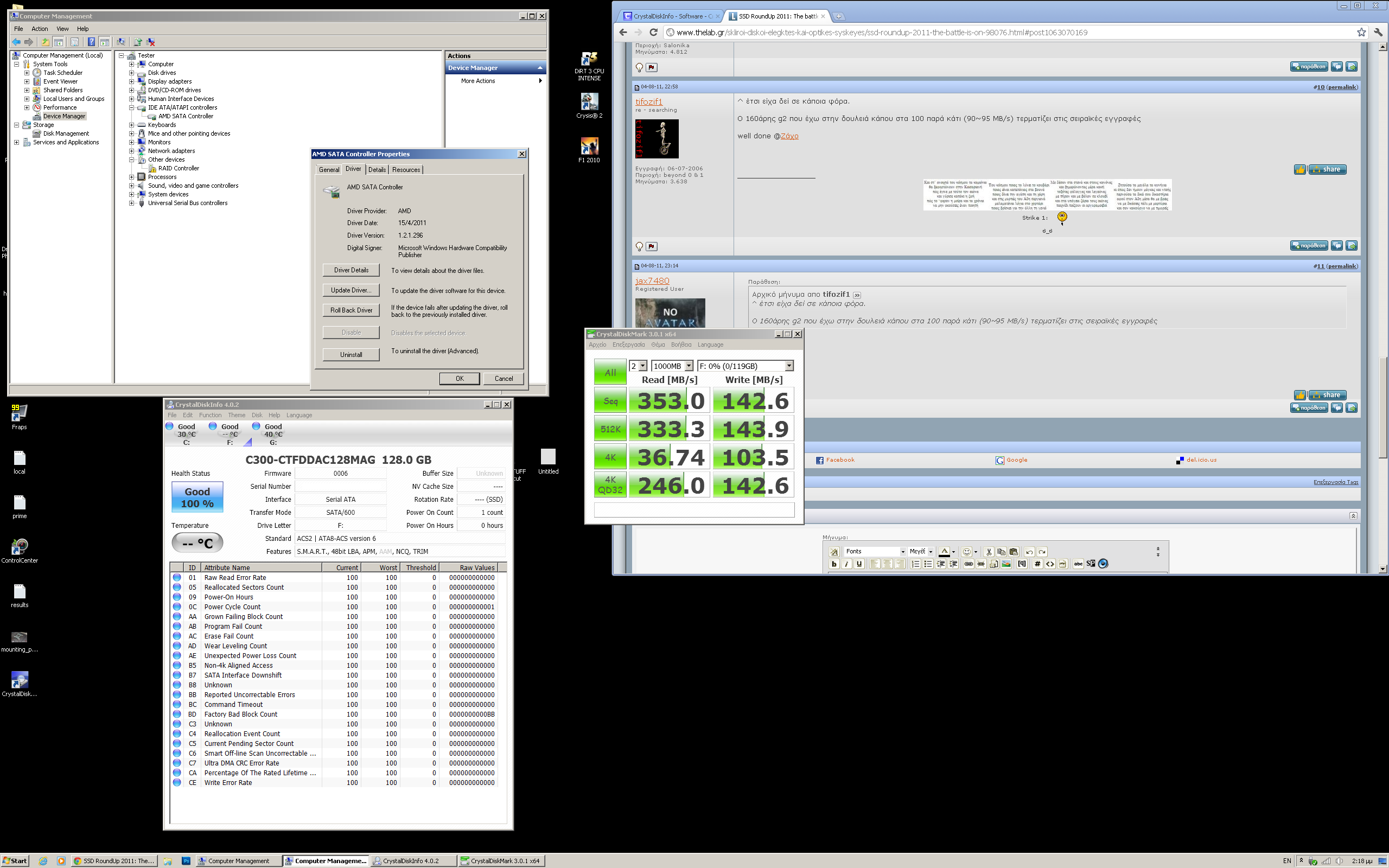Screen dimensions: 1389x868
Task: Bookmark this page with the star icon
Action: click(x=1361, y=32)
